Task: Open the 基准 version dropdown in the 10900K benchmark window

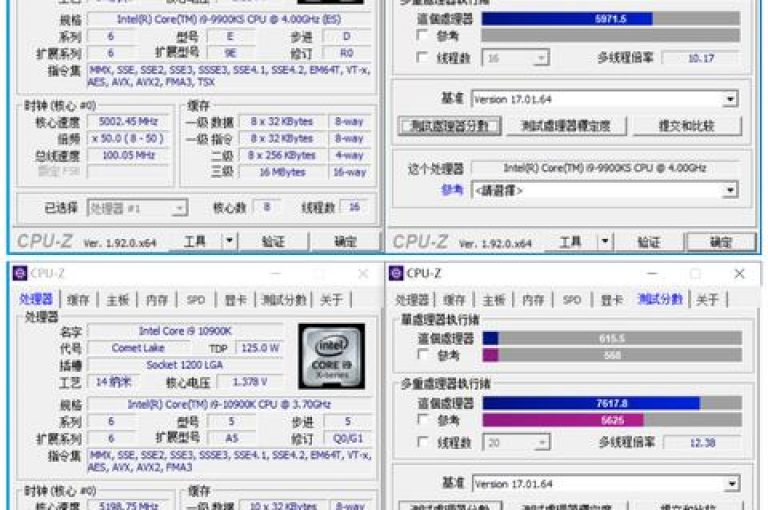Action: [606, 484]
